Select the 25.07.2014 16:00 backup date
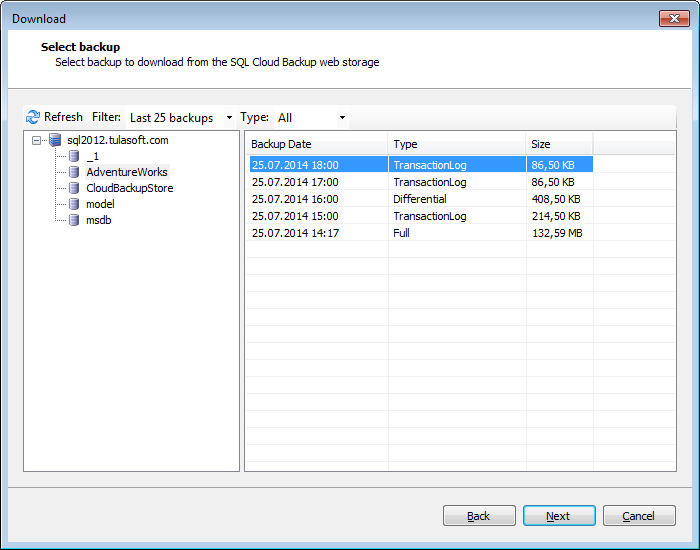This screenshot has height=550, width=700. [x=295, y=199]
